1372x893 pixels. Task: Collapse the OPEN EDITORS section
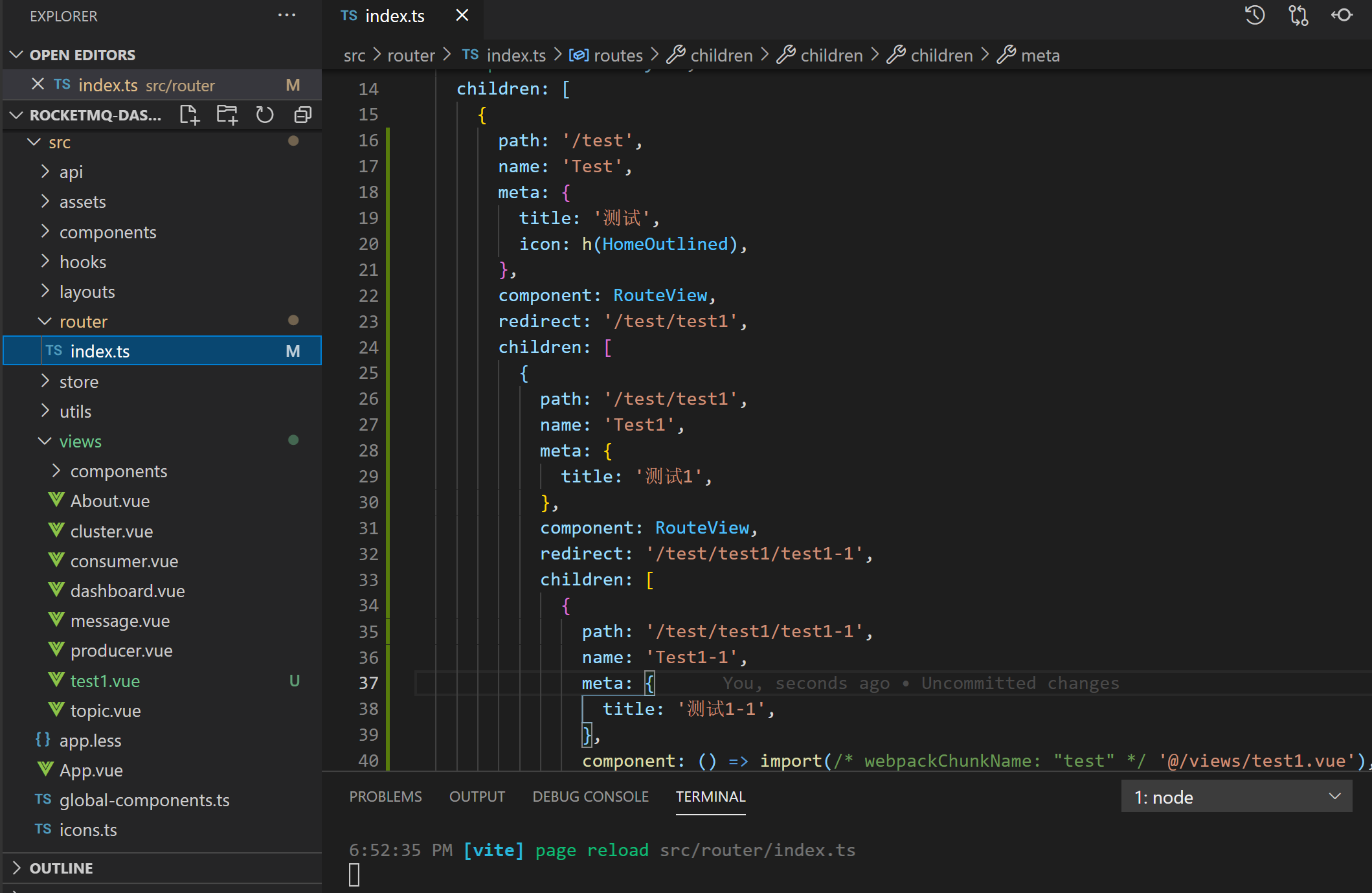16,54
